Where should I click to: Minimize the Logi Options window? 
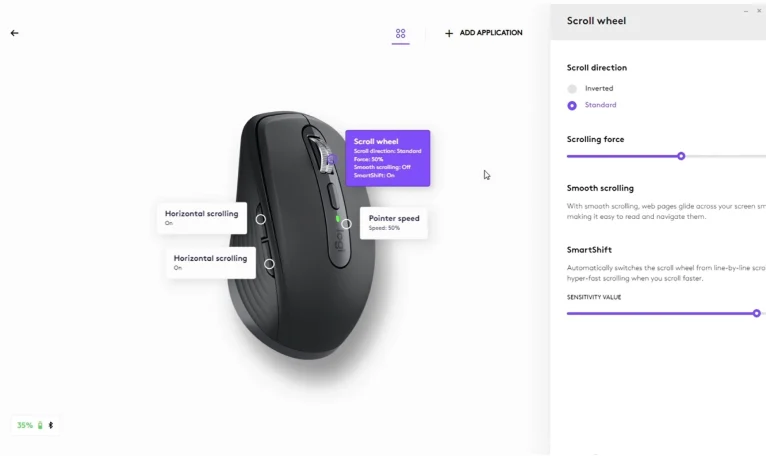pyautogui.click(x=746, y=11)
